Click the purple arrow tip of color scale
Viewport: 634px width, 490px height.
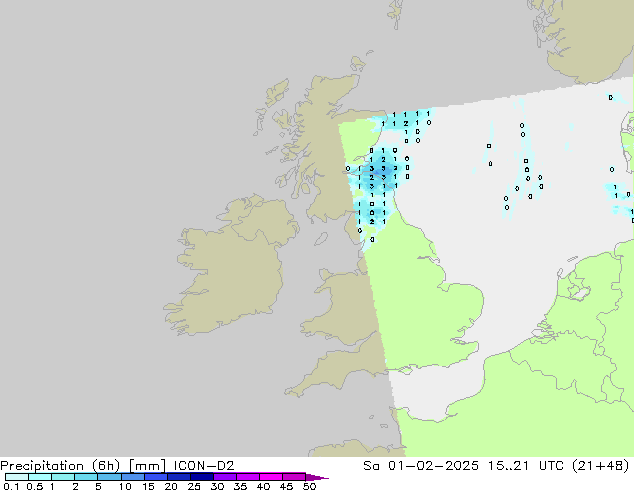tap(320, 477)
